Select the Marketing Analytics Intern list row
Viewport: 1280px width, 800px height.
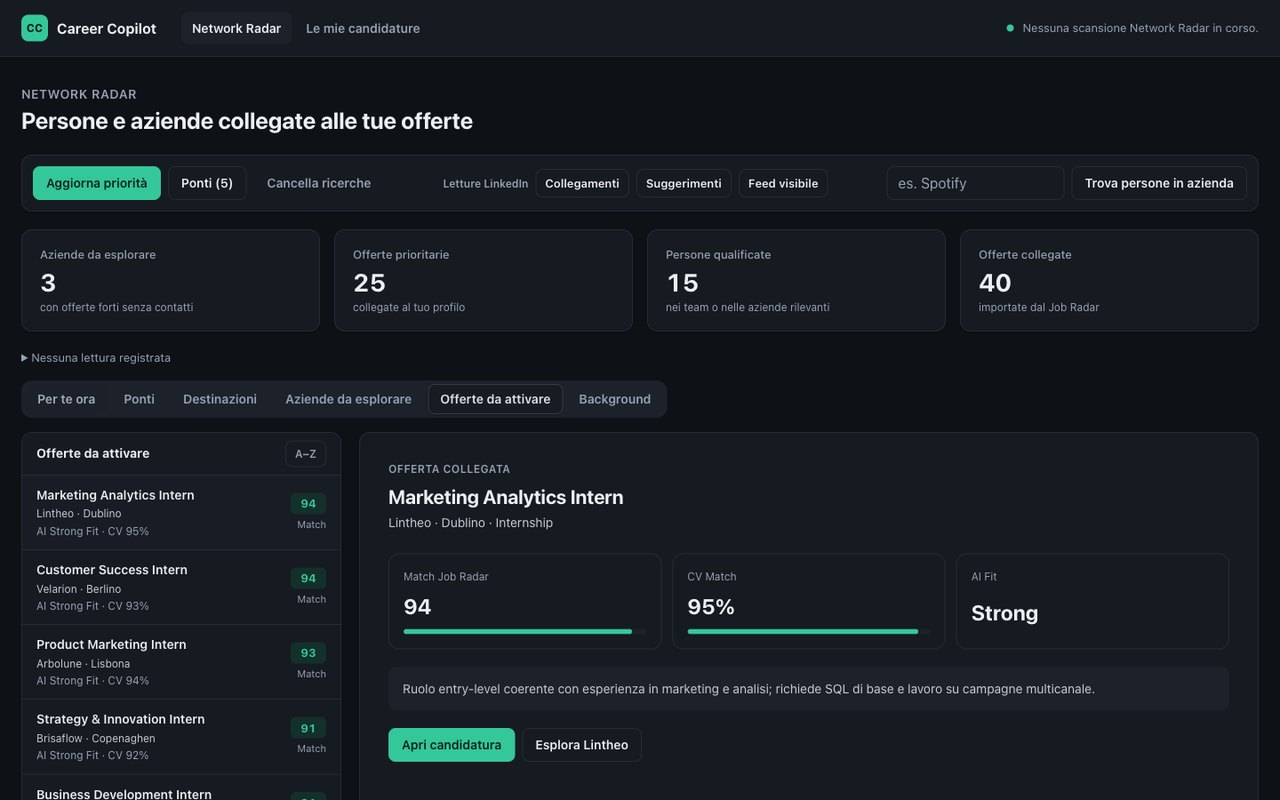coord(181,512)
